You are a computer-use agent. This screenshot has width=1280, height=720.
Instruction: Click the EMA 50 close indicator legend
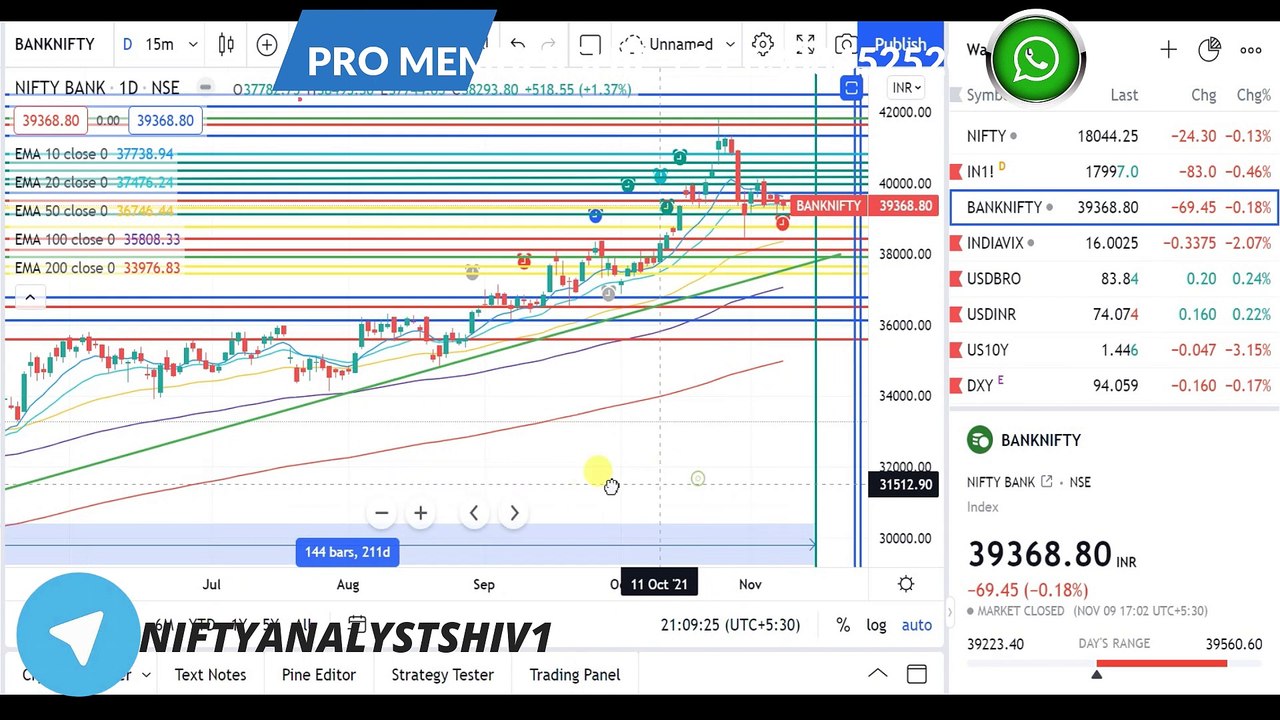[x=94, y=211]
